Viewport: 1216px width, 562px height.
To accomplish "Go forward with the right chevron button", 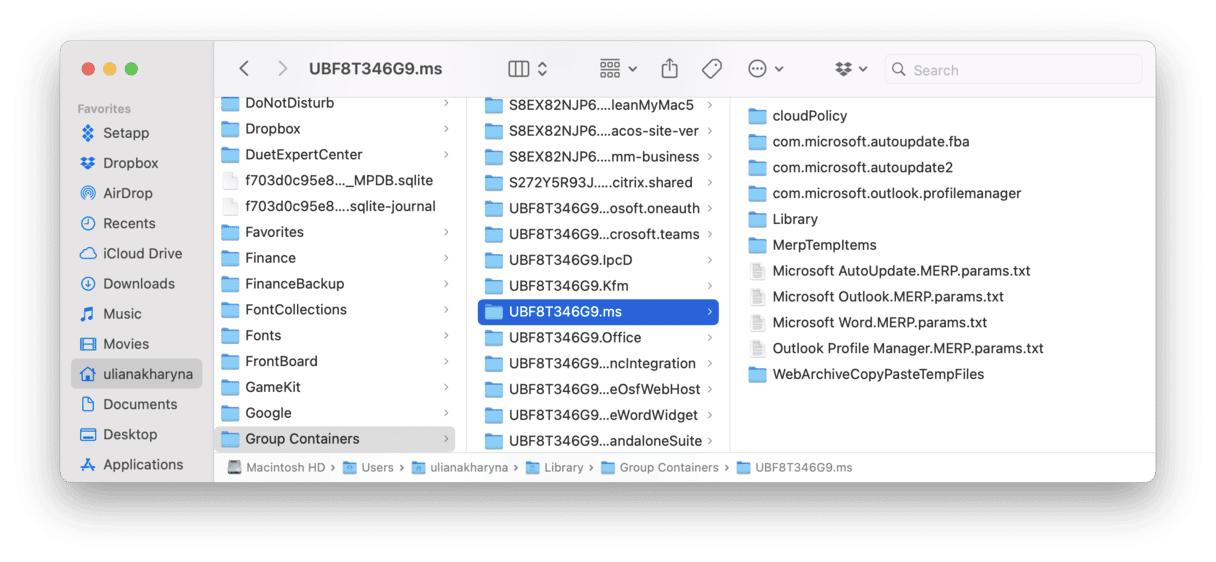I will coord(282,69).
